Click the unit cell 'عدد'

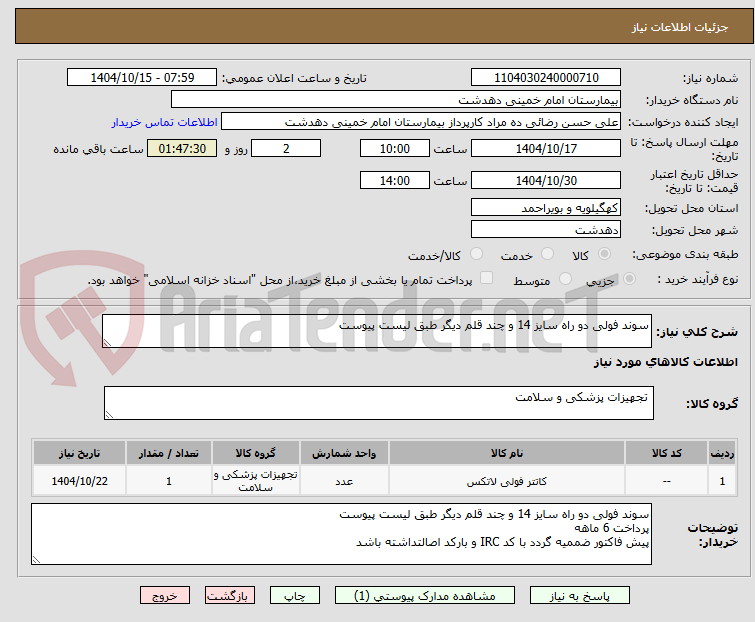pos(344,481)
